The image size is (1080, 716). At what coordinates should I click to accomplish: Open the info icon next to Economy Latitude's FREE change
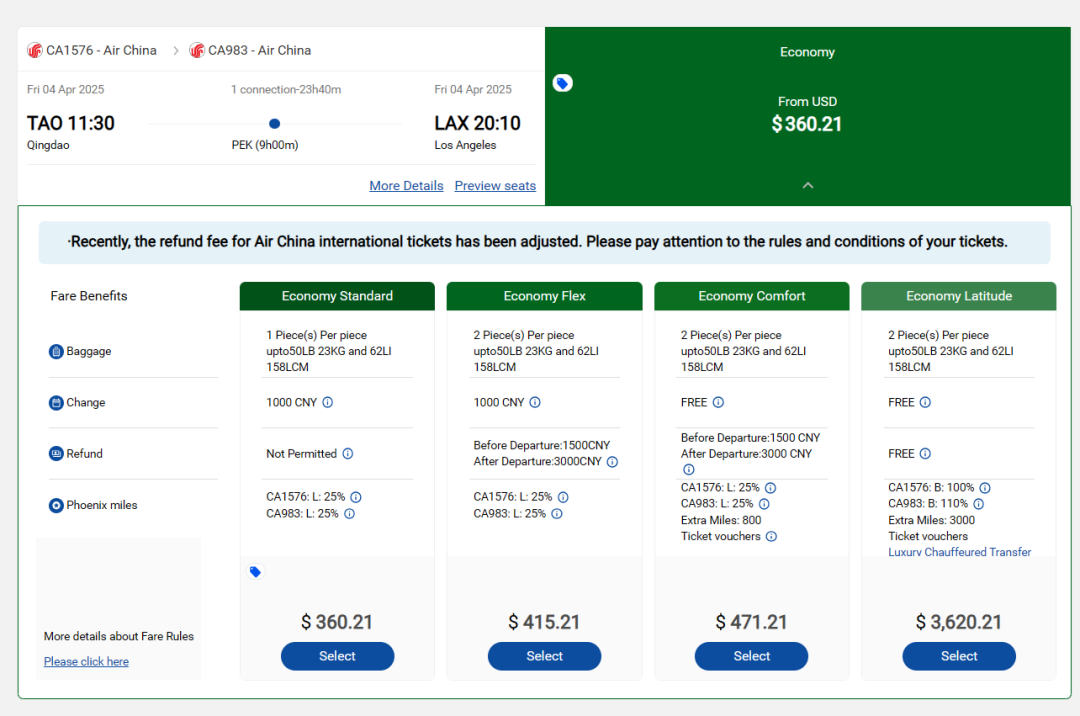click(x=925, y=402)
